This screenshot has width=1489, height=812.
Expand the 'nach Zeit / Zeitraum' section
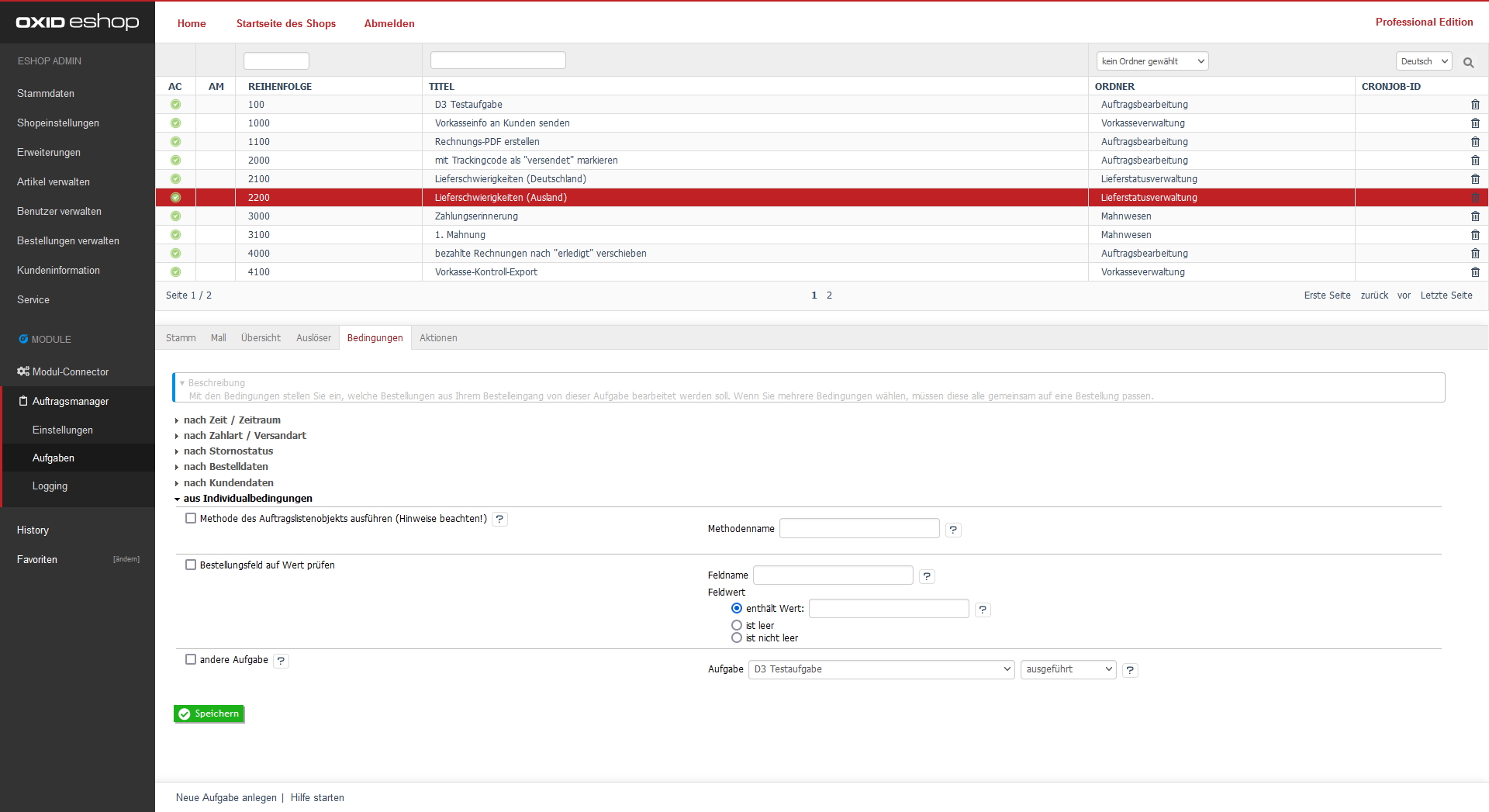tap(232, 420)
